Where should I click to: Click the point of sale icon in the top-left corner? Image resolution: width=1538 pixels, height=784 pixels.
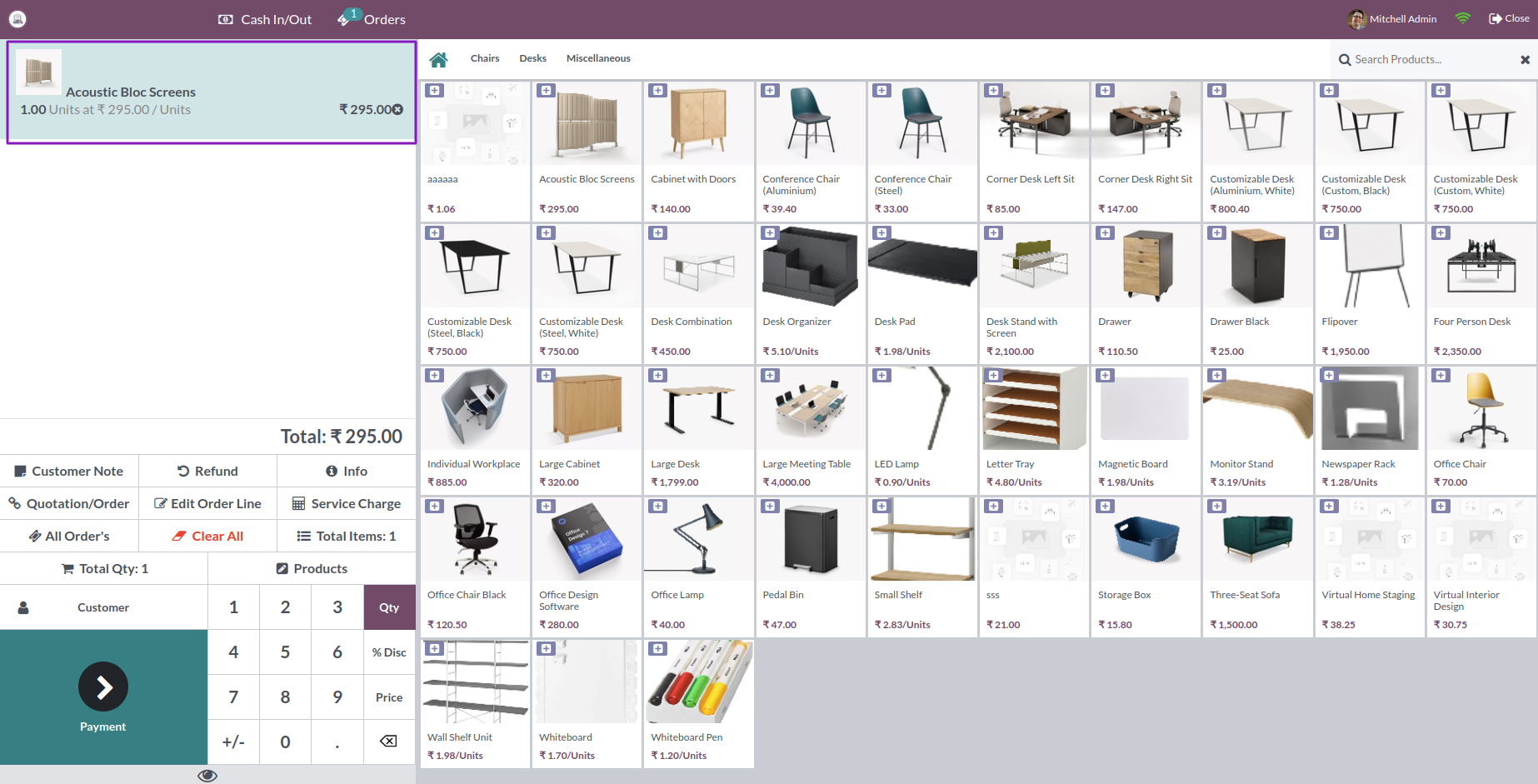click(x=17, y=18)
